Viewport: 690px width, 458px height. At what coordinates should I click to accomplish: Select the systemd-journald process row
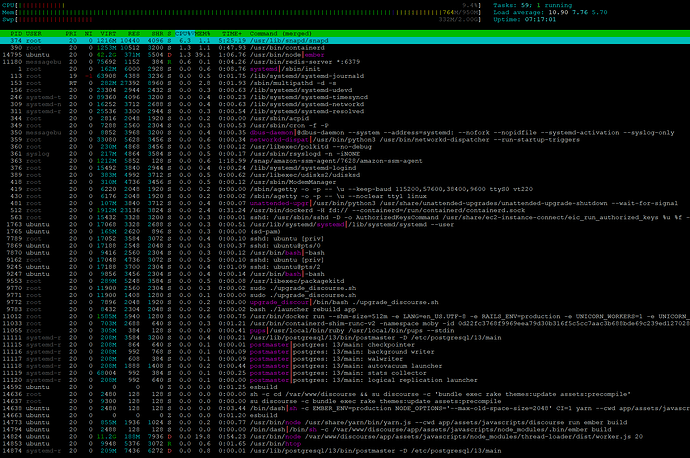[x=345, y=76]
